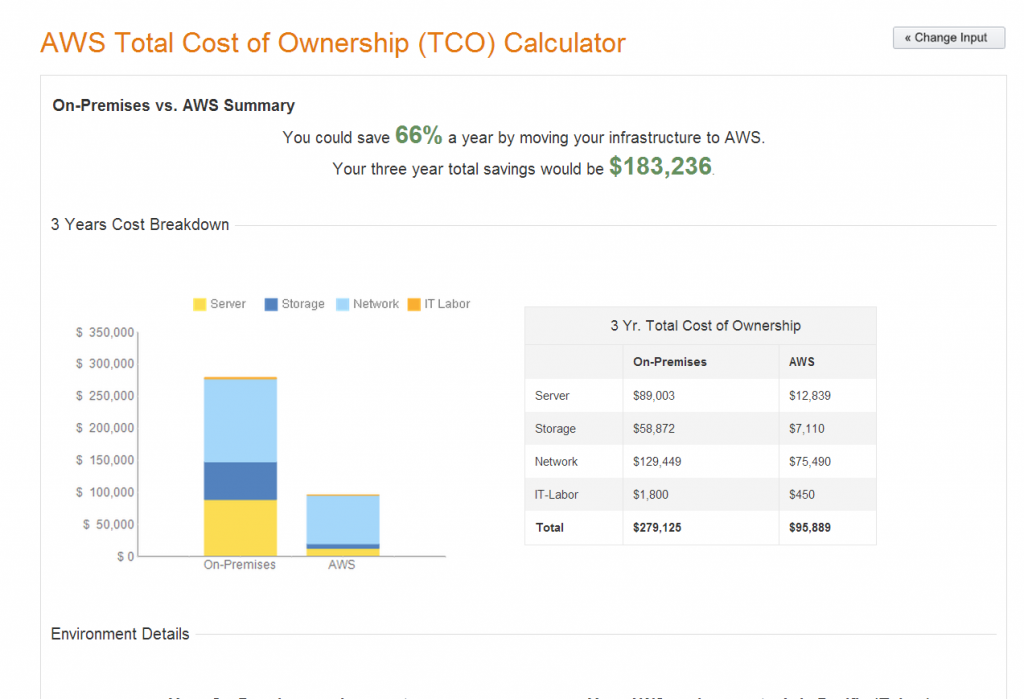Toggle the Network legend swatch
1024x699 pixels.
tap(341, 303)
